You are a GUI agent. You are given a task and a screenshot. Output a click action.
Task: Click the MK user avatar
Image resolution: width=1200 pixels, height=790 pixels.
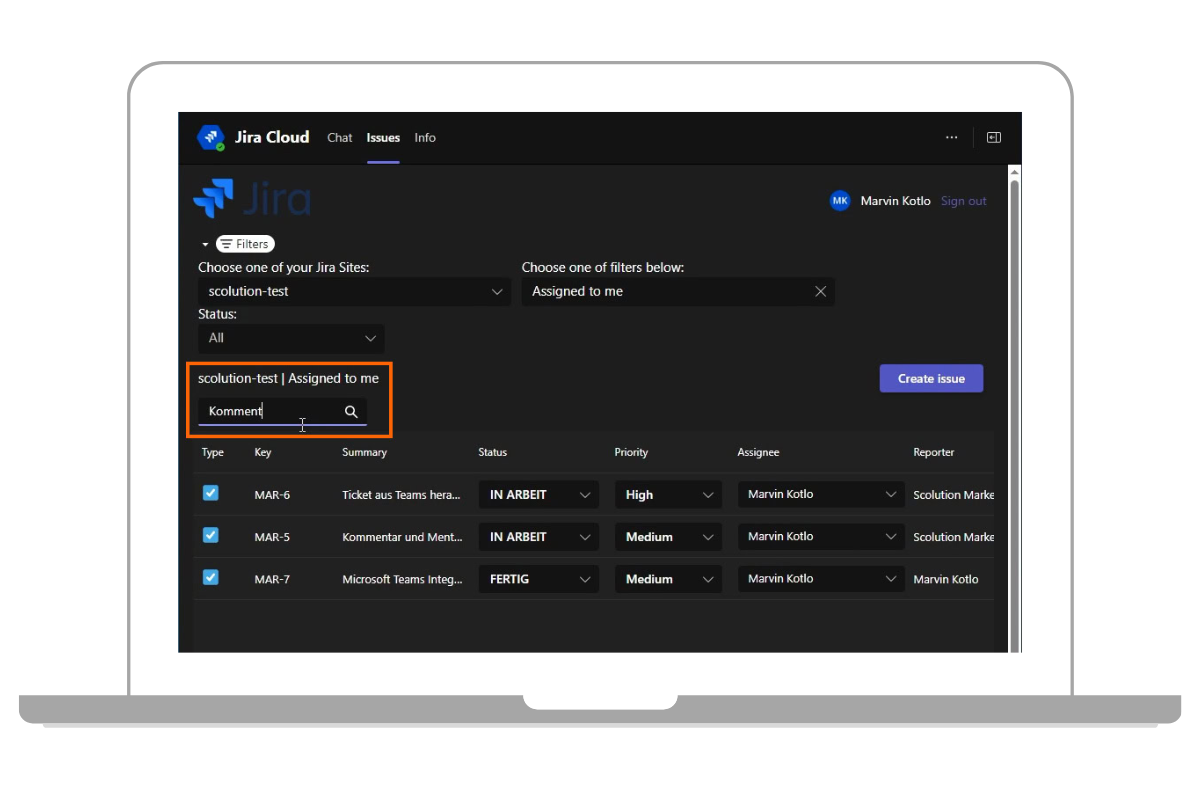840,201
